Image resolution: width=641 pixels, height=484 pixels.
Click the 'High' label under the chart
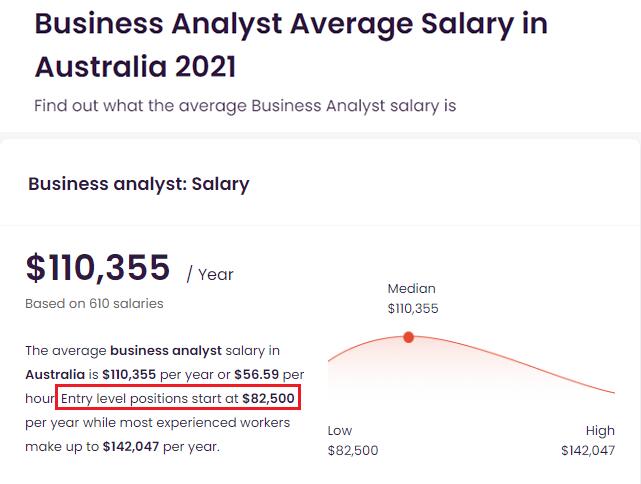[x=600, y=431]
